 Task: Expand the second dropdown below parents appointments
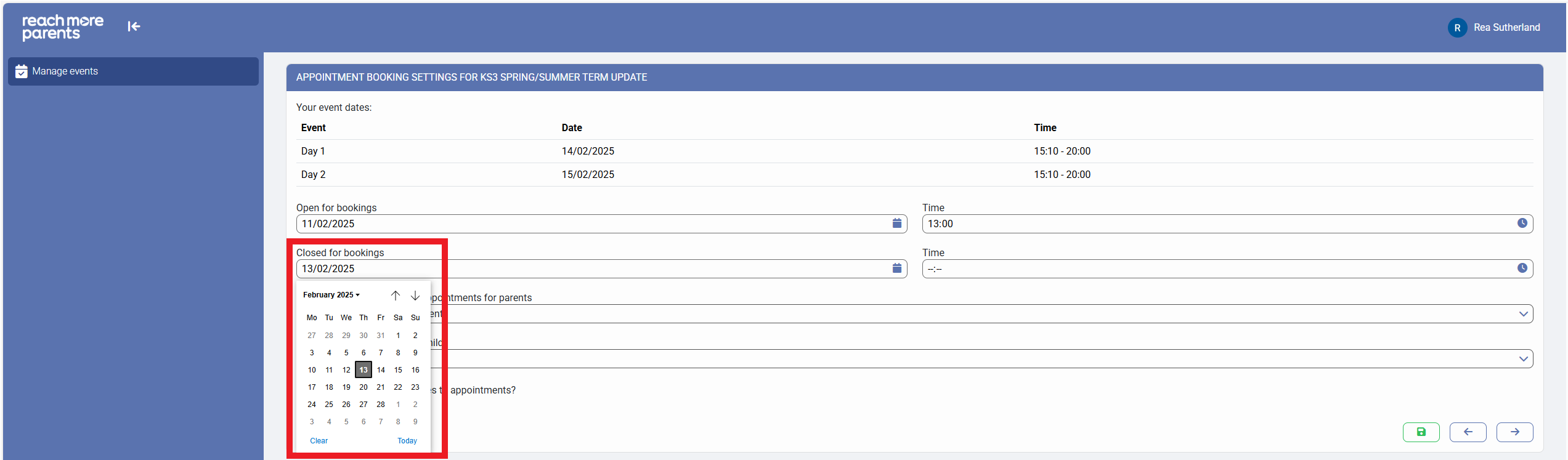(x=1523, y=359)
